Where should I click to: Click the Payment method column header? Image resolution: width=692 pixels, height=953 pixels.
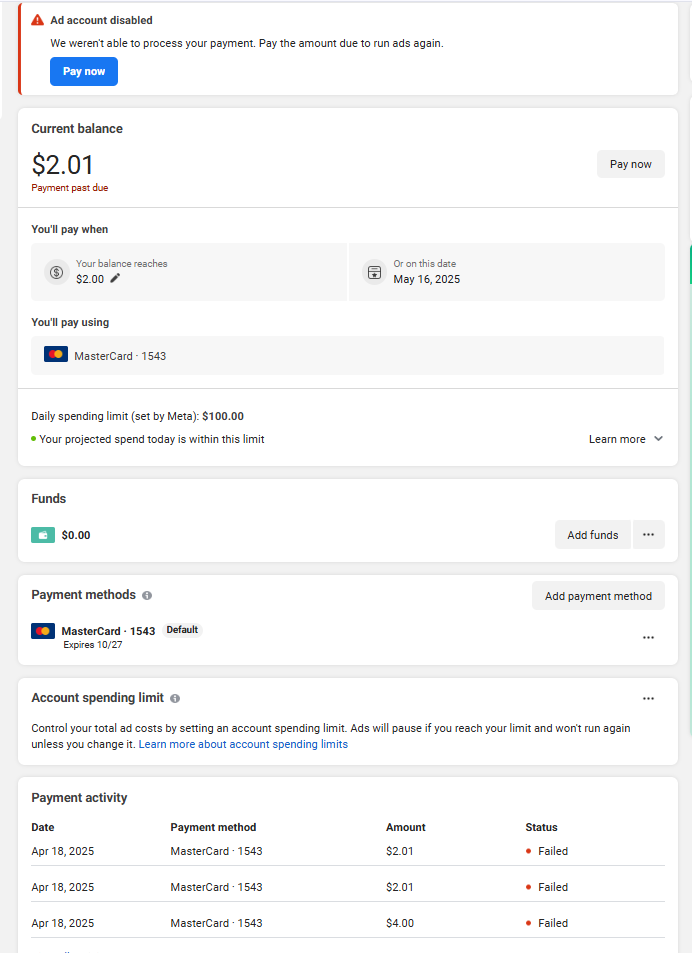point(213,827)
